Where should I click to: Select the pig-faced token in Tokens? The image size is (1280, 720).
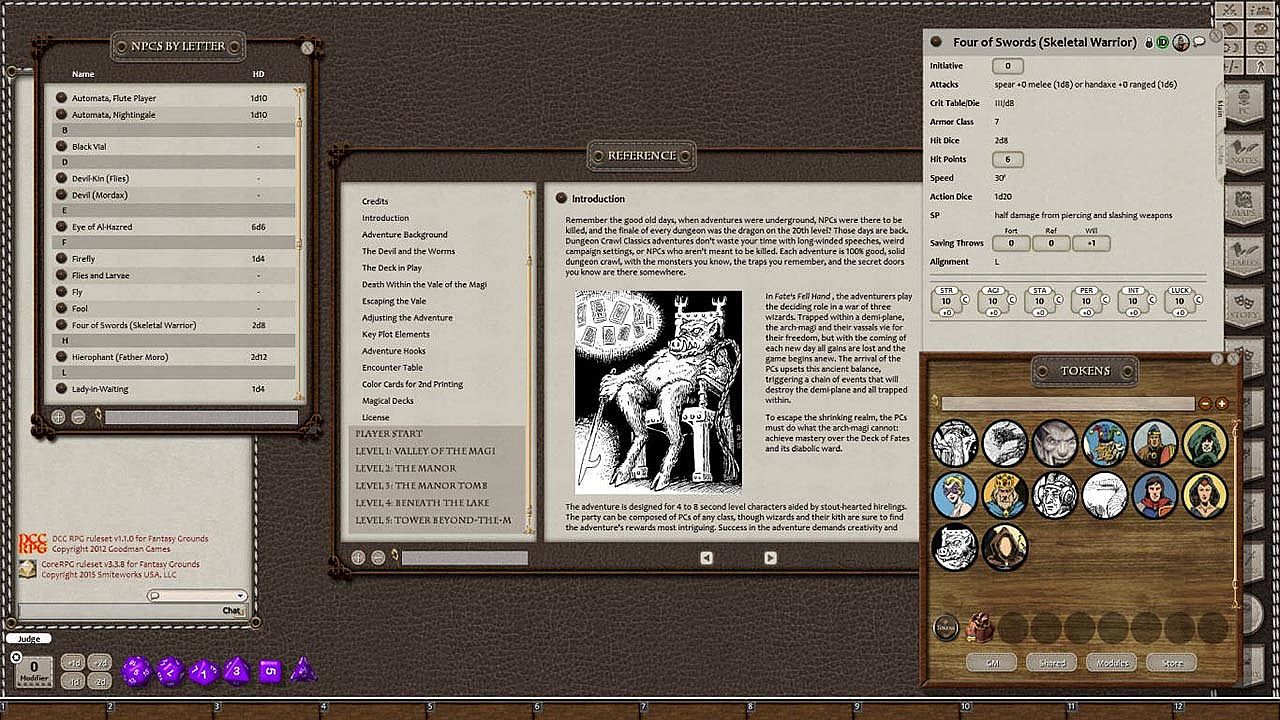tap(955, 547)
